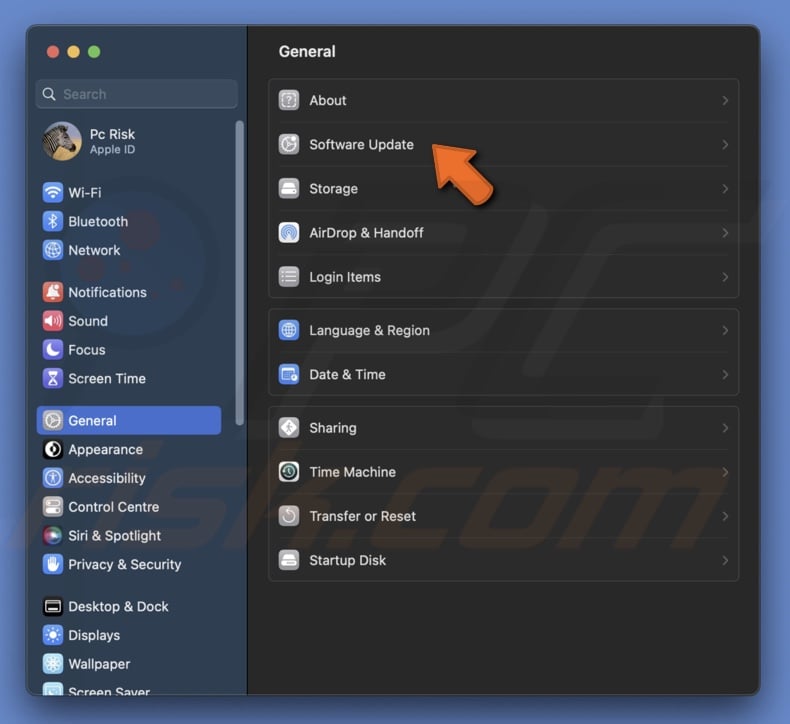
Task: Click the Sharing icon
Action: pos(289,428)
